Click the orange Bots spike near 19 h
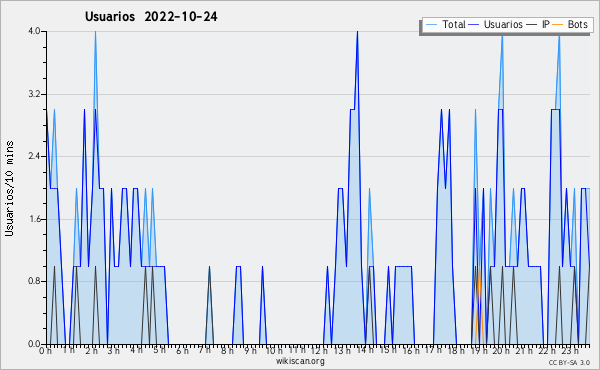Viewport: 600px width, 370px height. click(479, 305)
